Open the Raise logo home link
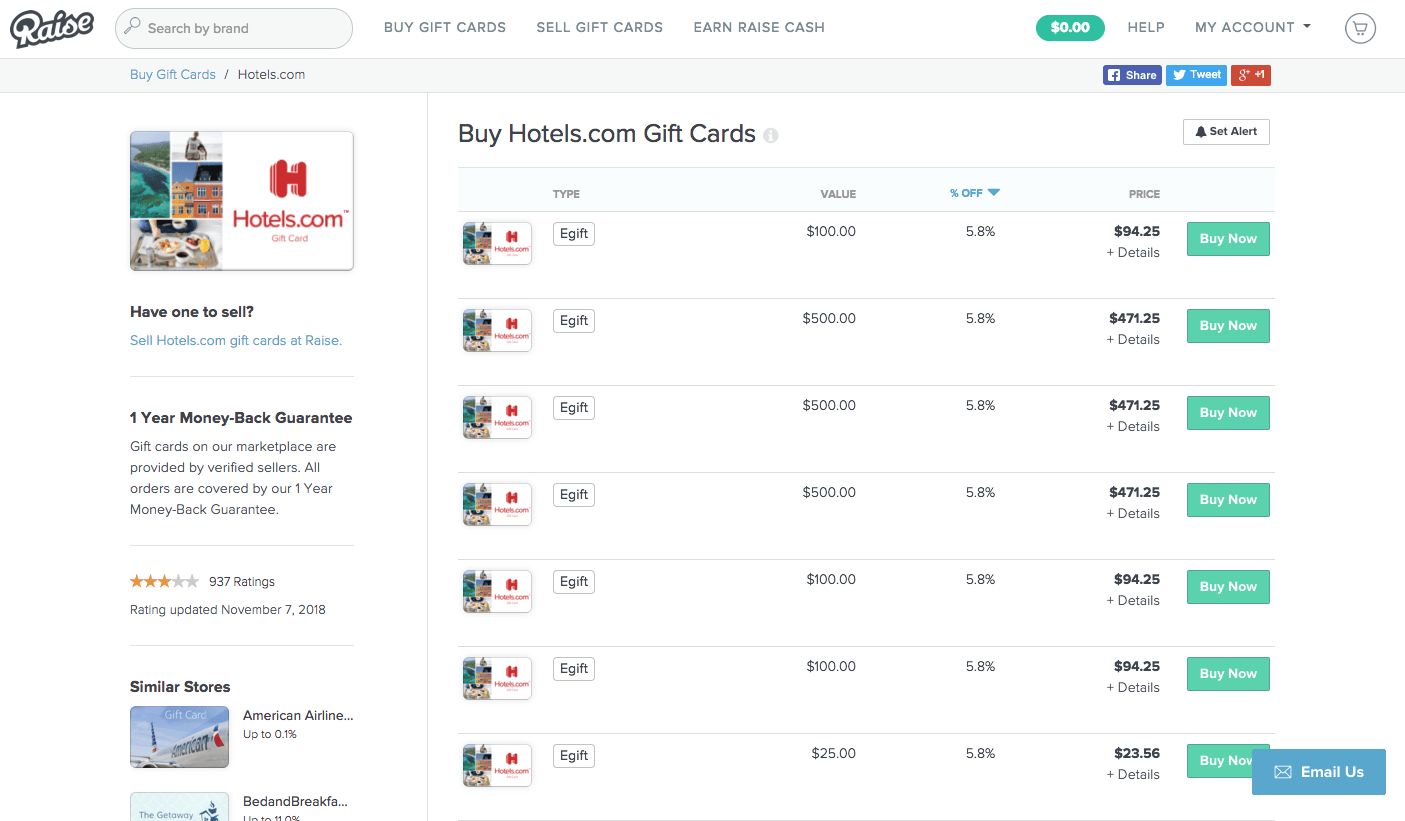The image size is (1405, 821). tap(52, 28)
